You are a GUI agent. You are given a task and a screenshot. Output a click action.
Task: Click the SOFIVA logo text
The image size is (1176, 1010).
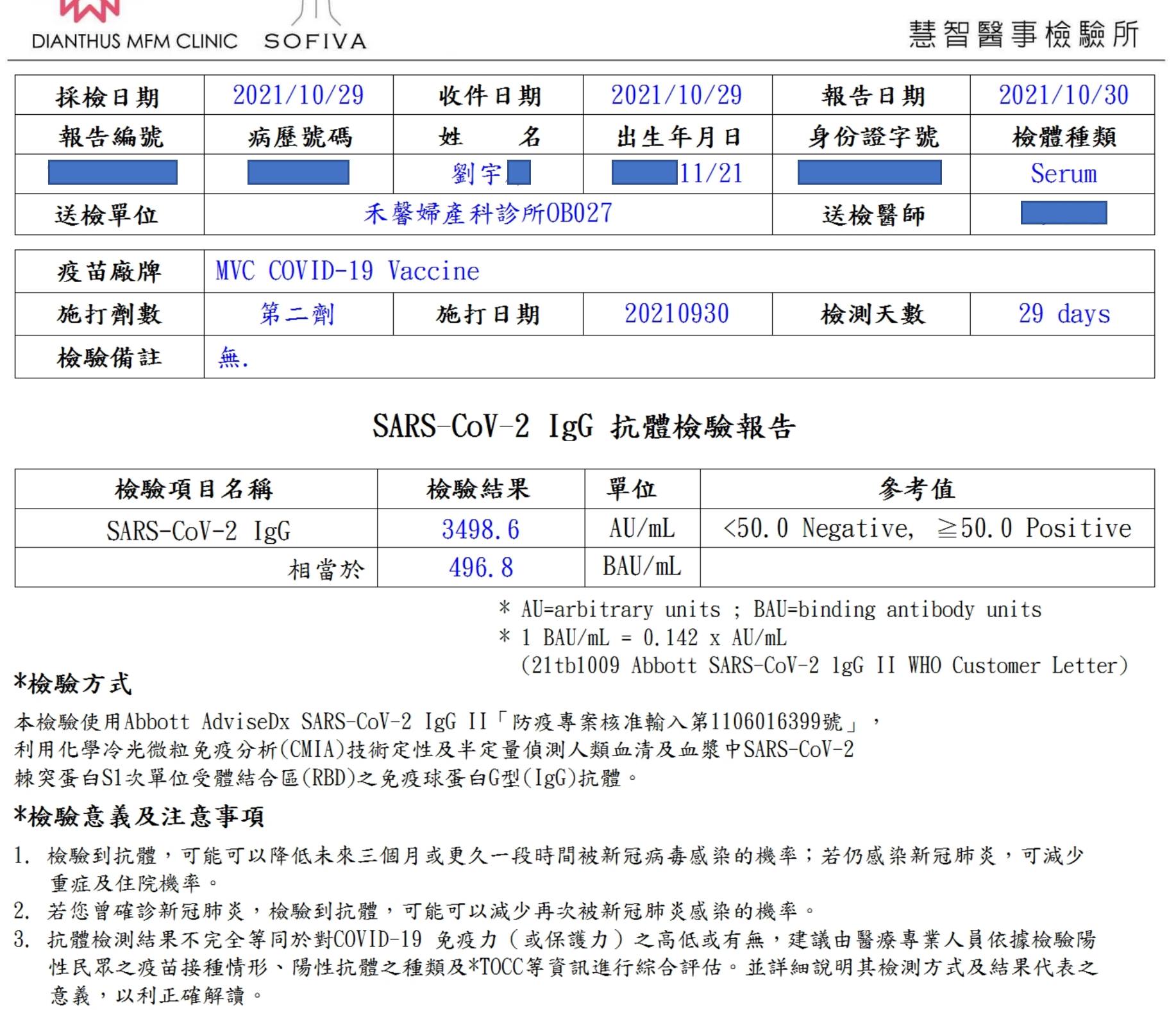pyautogui.click(x=315, y=41)
